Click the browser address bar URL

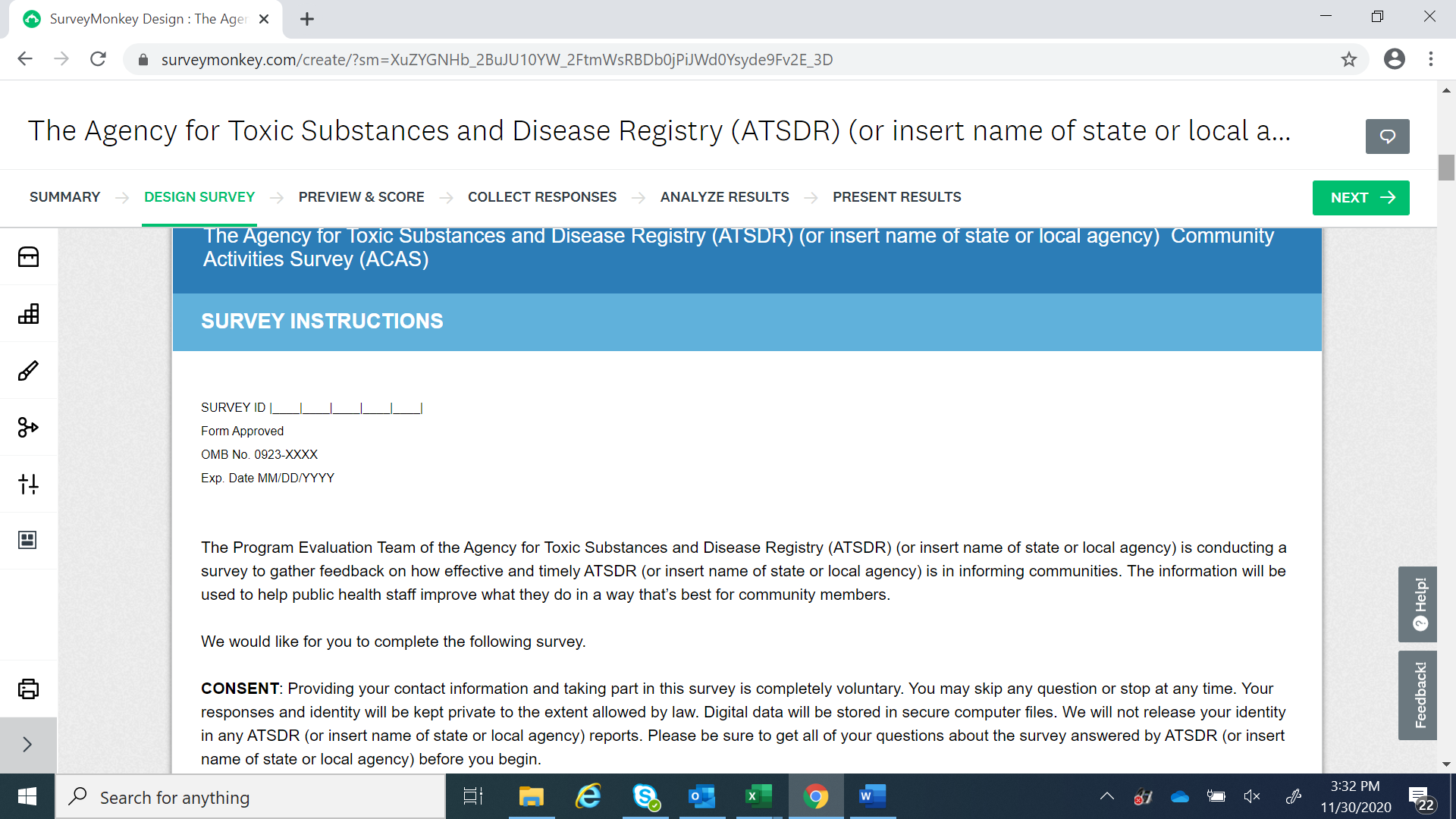(x=497, y=60)
